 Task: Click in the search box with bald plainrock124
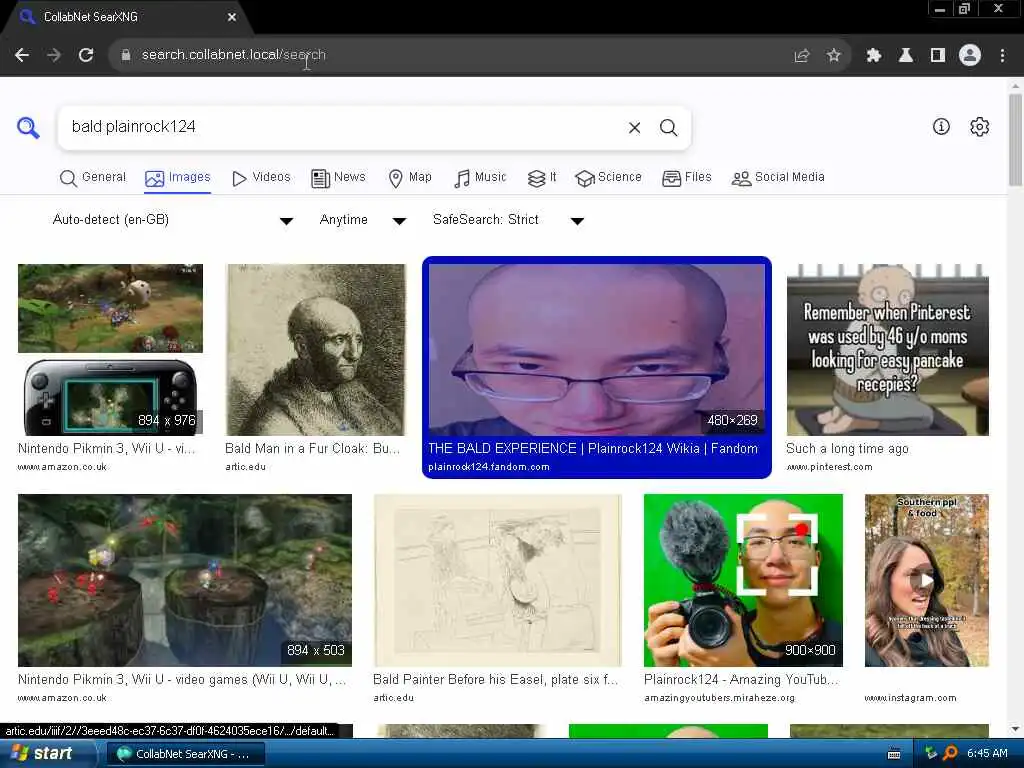340,127
